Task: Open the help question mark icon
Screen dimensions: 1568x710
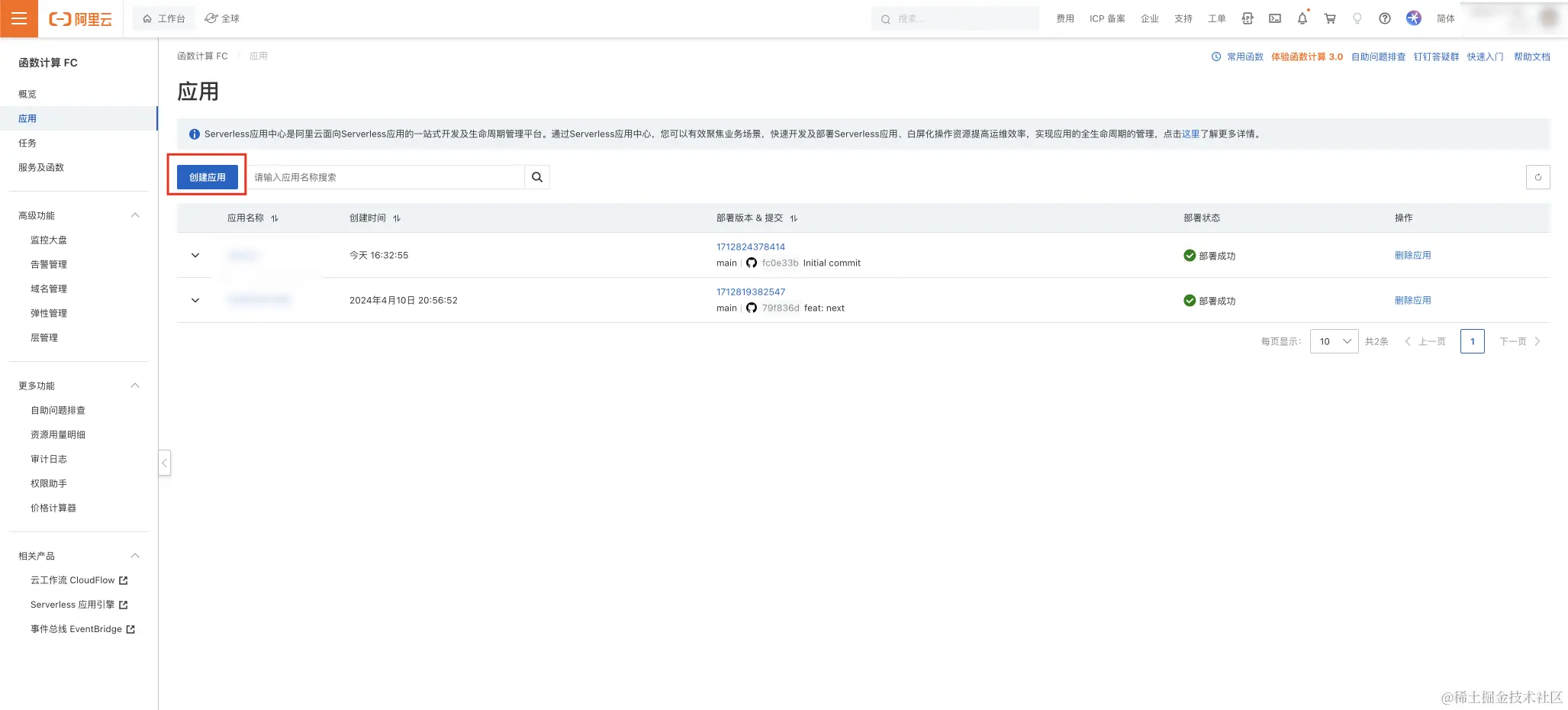Action: pyautogui.click(x=1384, y=18)
